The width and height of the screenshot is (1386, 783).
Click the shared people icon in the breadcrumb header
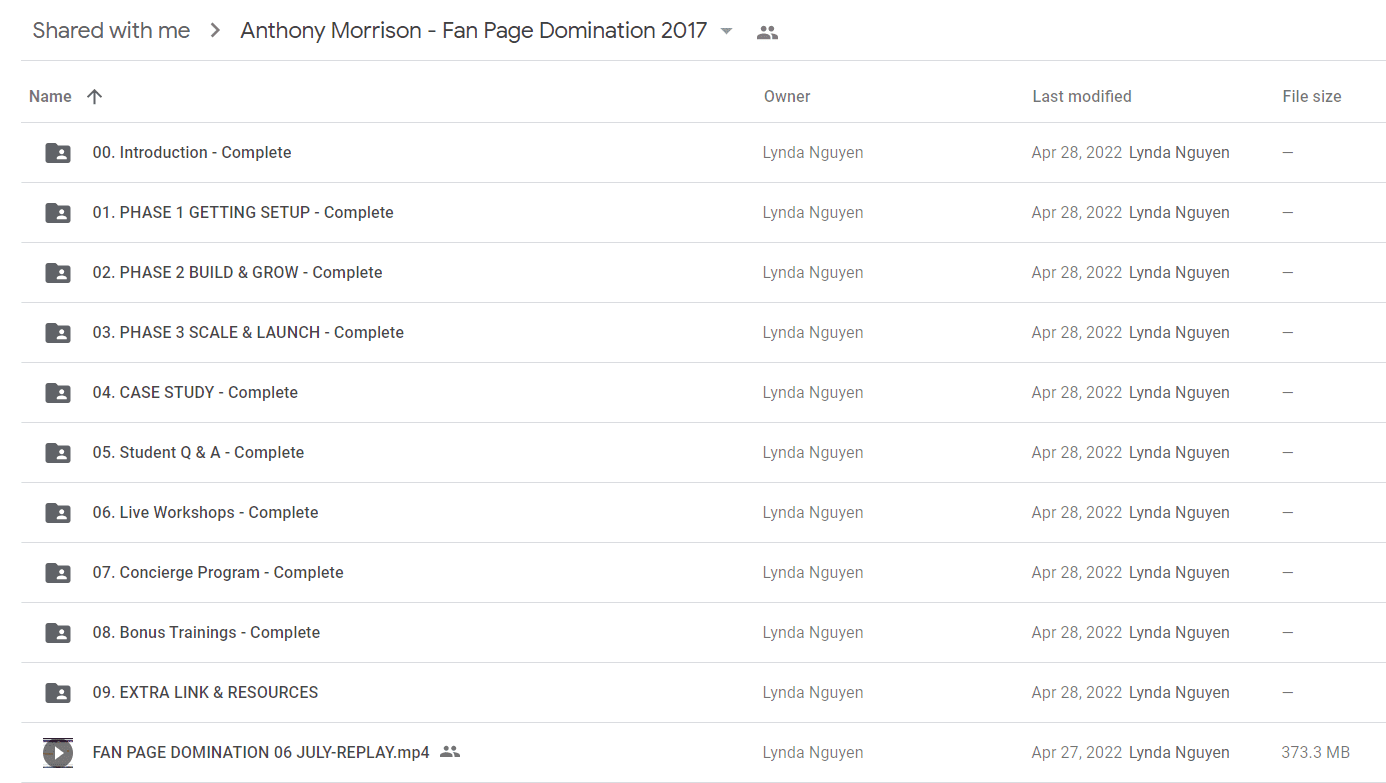point(767,32)
